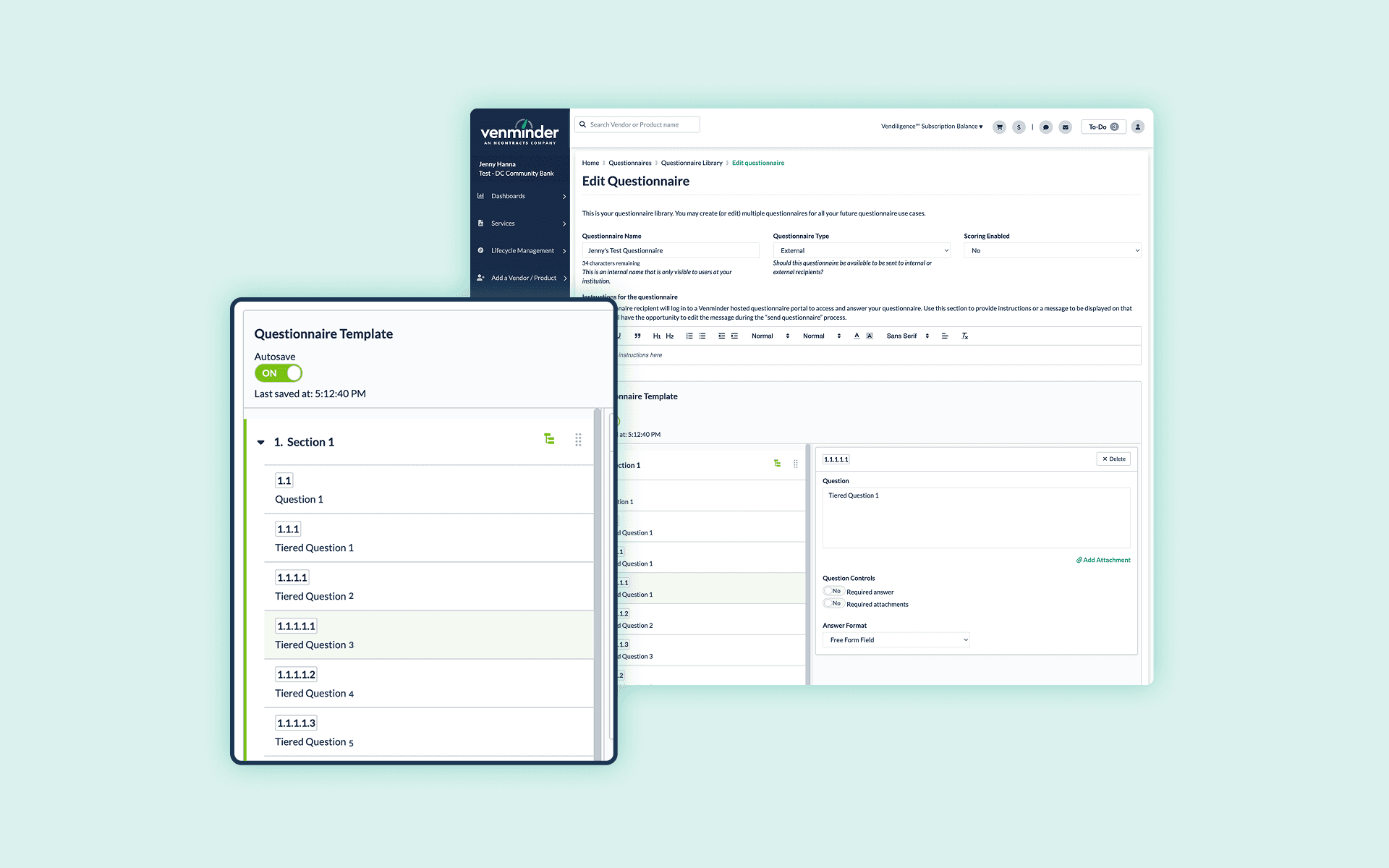The image size is (1389, 868).
Task: Open the envelope messages icon
Action: [x=1065, y=127]
